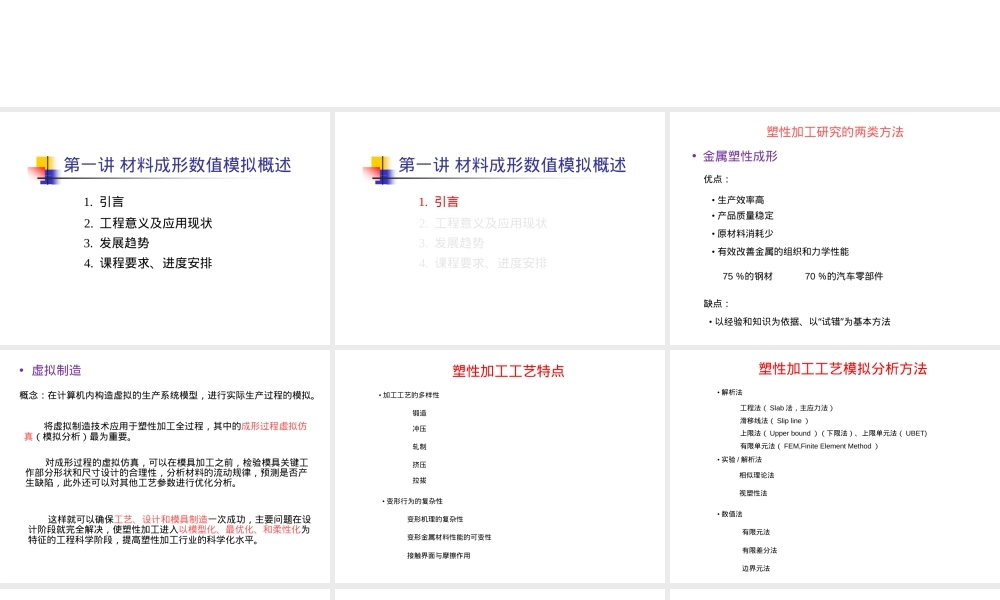The height and width of the screenshot is (600, 1000).
Task: Click the bullet 加工工艺的多样性
Action: click(x=411, y=395)
